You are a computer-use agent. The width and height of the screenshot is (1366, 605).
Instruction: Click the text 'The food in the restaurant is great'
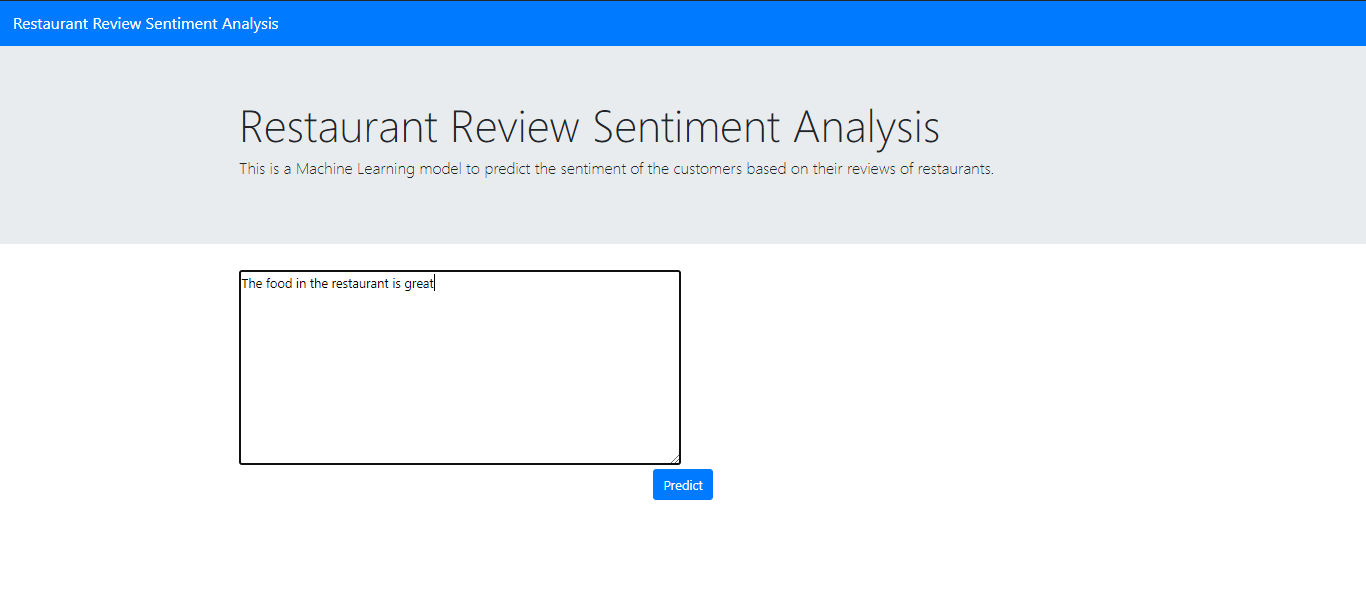click(336, 283)
